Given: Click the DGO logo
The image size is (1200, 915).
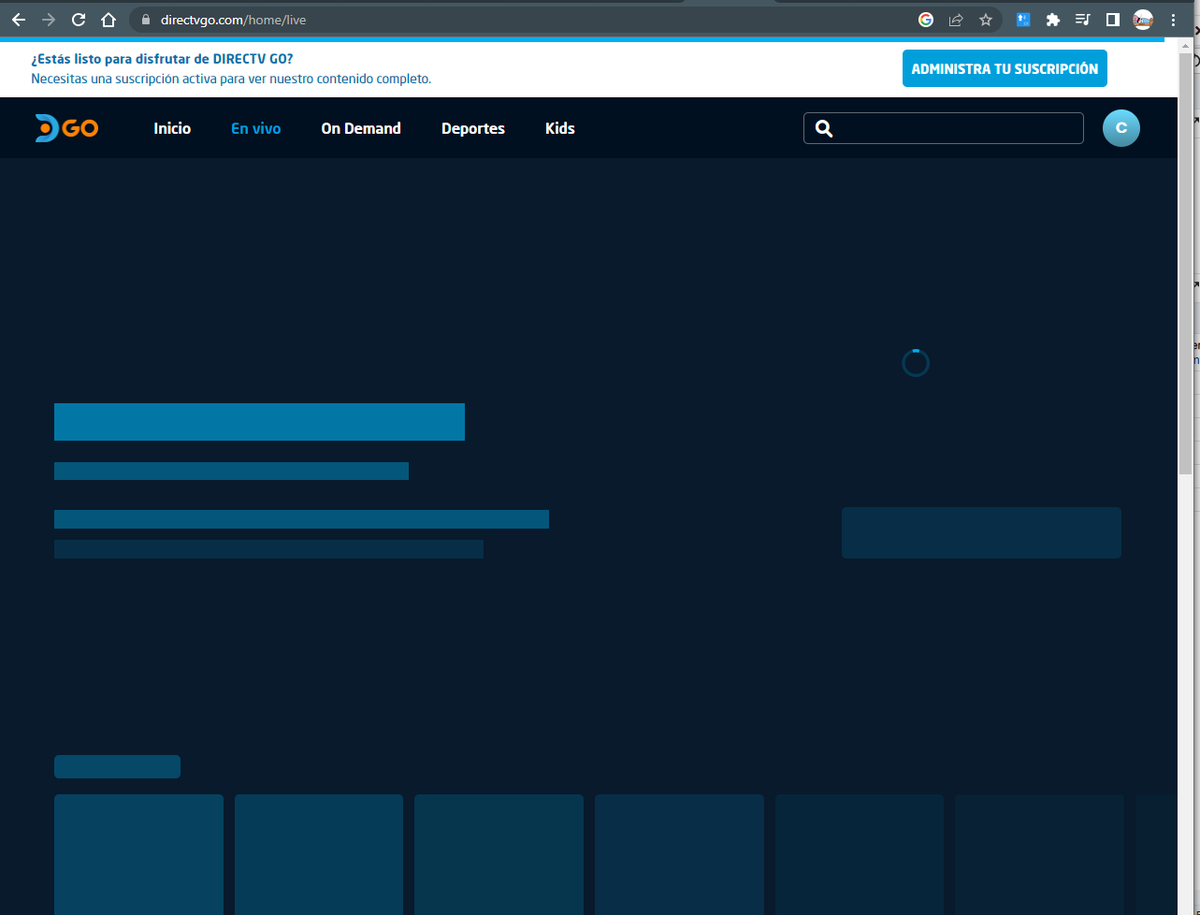Looking at the screenshot, I should click(66, 128).
